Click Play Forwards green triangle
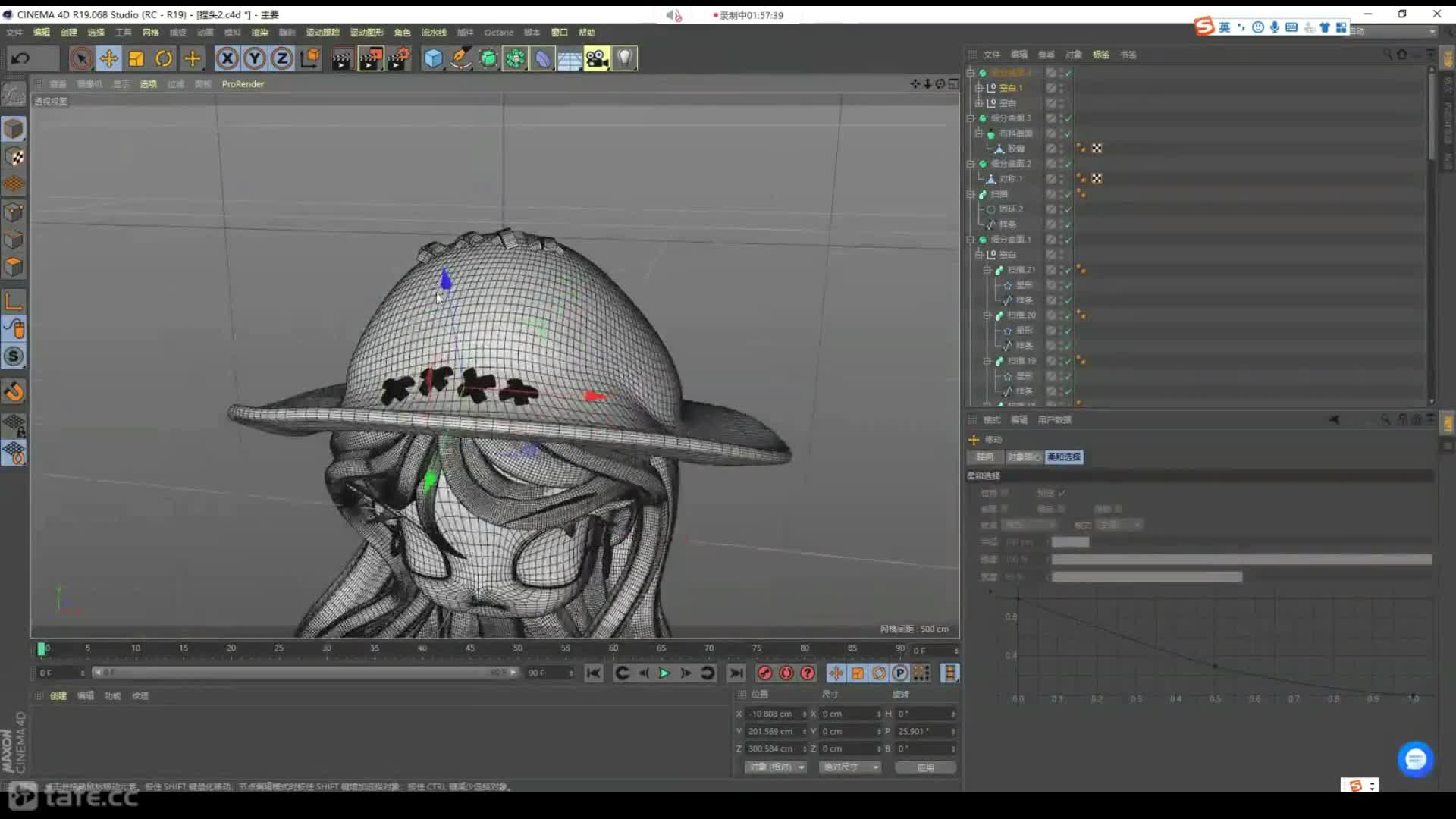This screenshot has width=1456, height=819. click(x=664, y=673)
